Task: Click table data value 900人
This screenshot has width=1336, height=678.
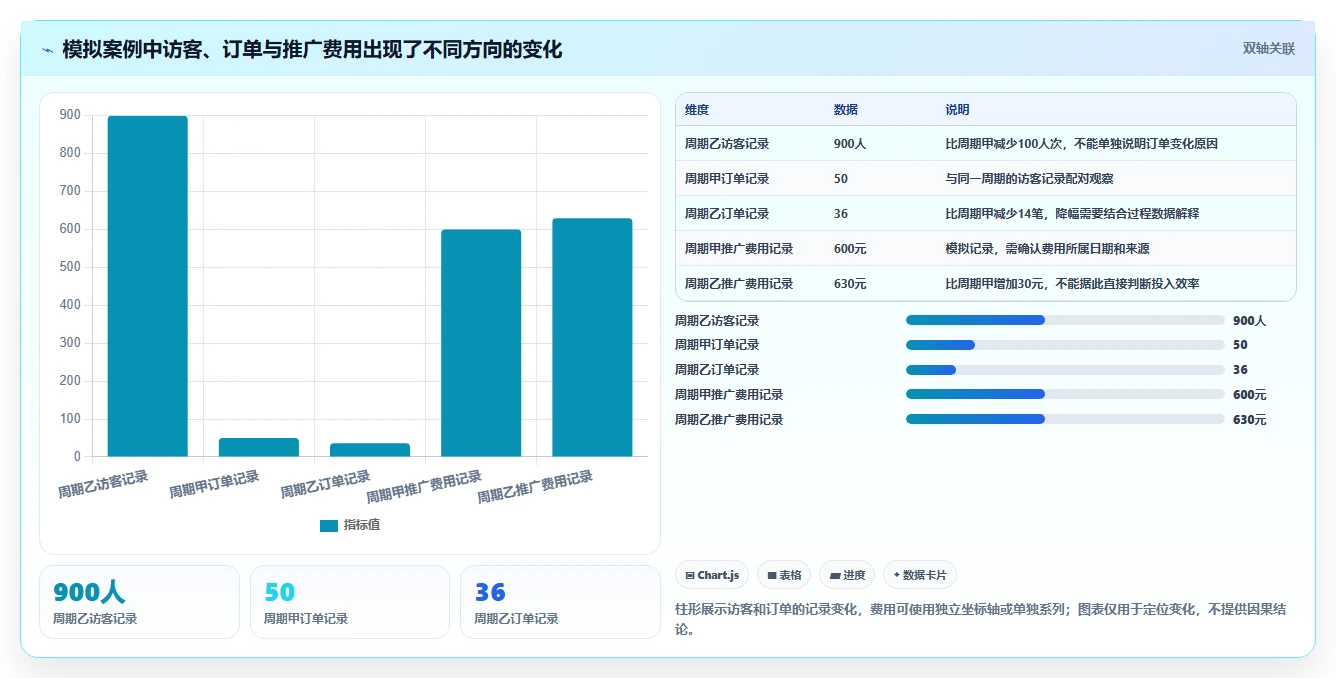Action: click(x=850, y=144)
